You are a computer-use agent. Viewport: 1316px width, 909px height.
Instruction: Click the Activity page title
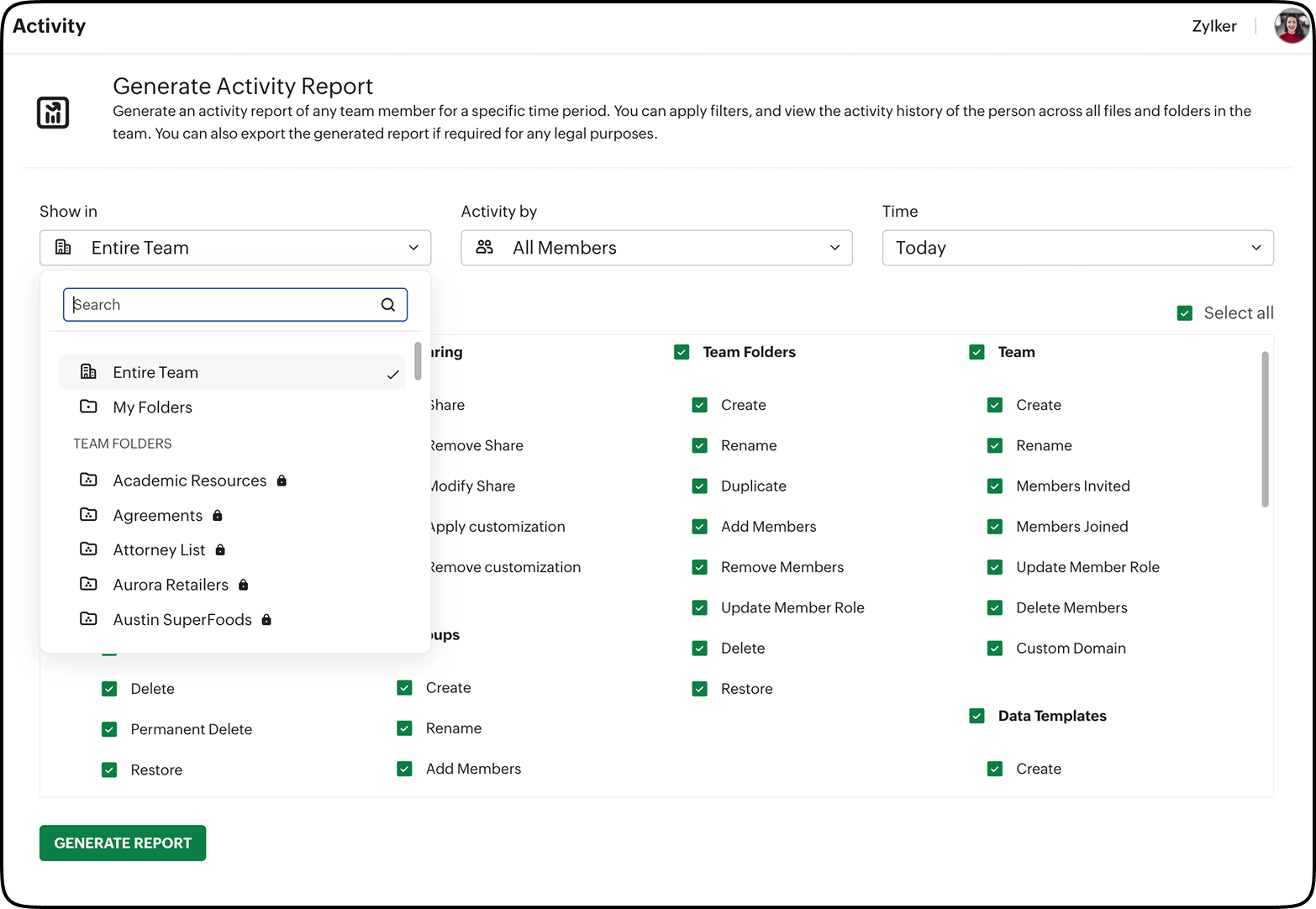[49, 25]
